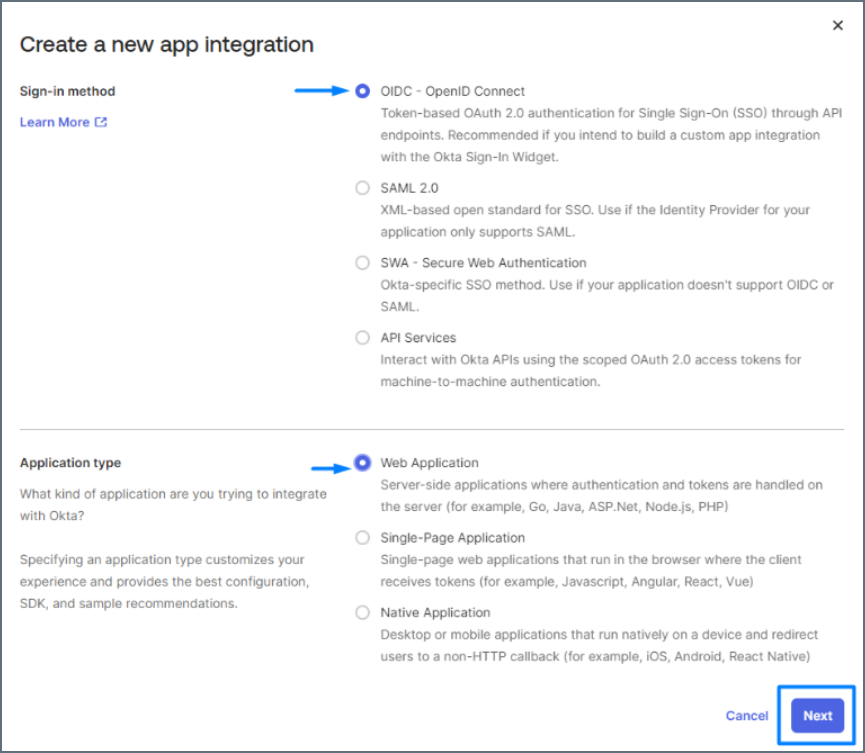The image size is (865, 753).
Task: Click the 'OIDC - OpenID Connect' label text
Action: [452, 91]
